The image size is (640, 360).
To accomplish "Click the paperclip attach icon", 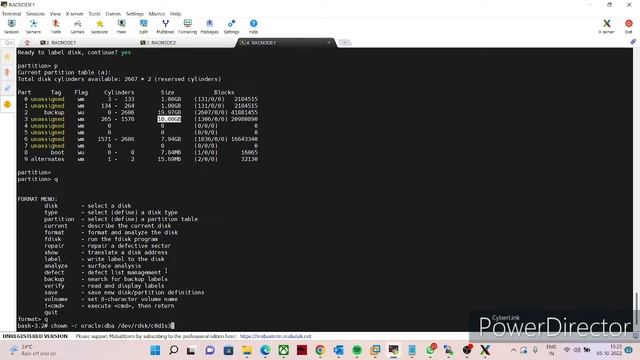I will (x=633, y=42).
